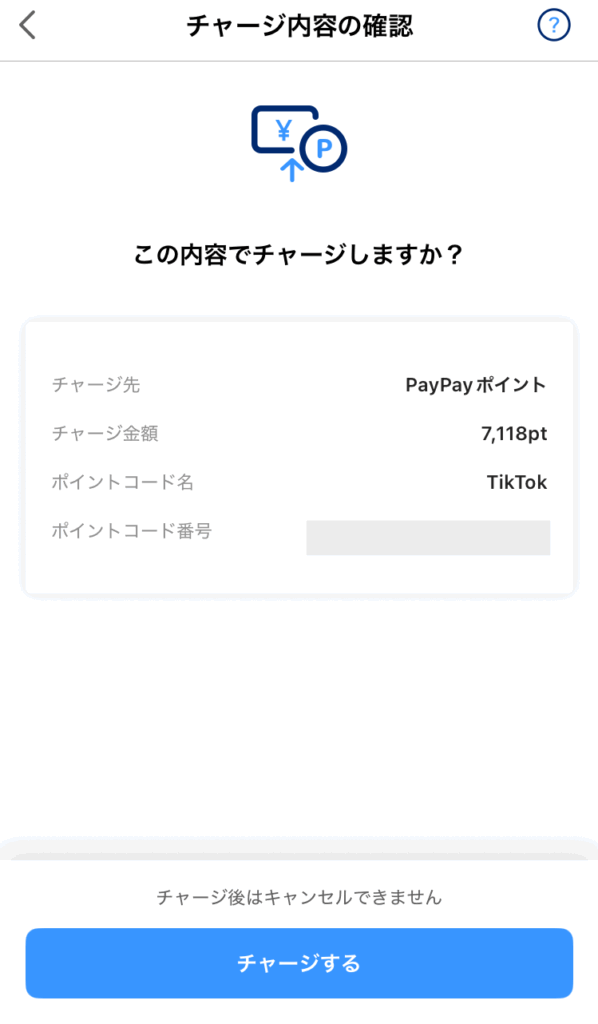Tap the masked point code number field
The height and width of the screenshot is (1024, 598).
pos(428,537)
